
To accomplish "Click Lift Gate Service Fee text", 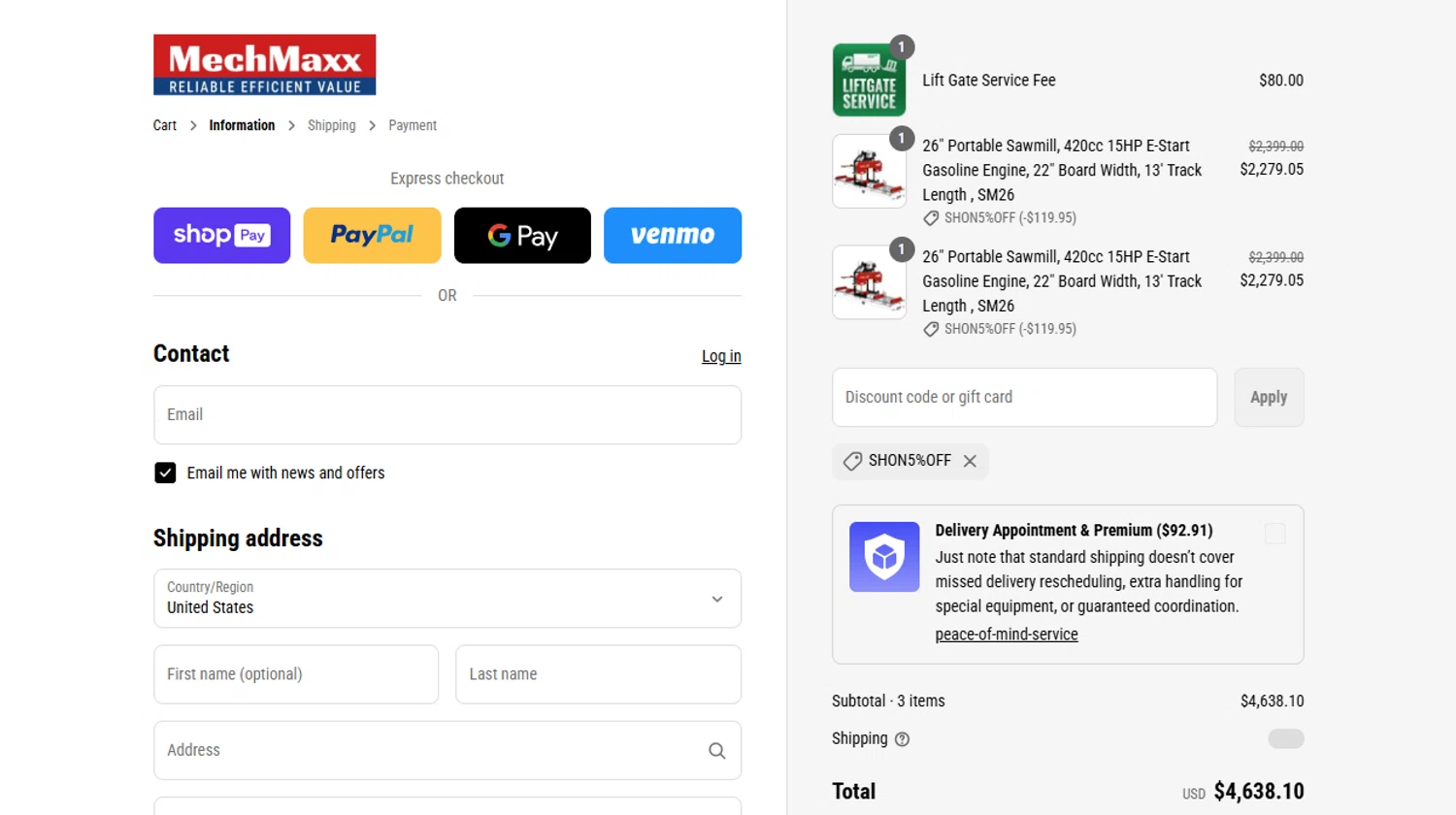I will [x=988, y=81].
